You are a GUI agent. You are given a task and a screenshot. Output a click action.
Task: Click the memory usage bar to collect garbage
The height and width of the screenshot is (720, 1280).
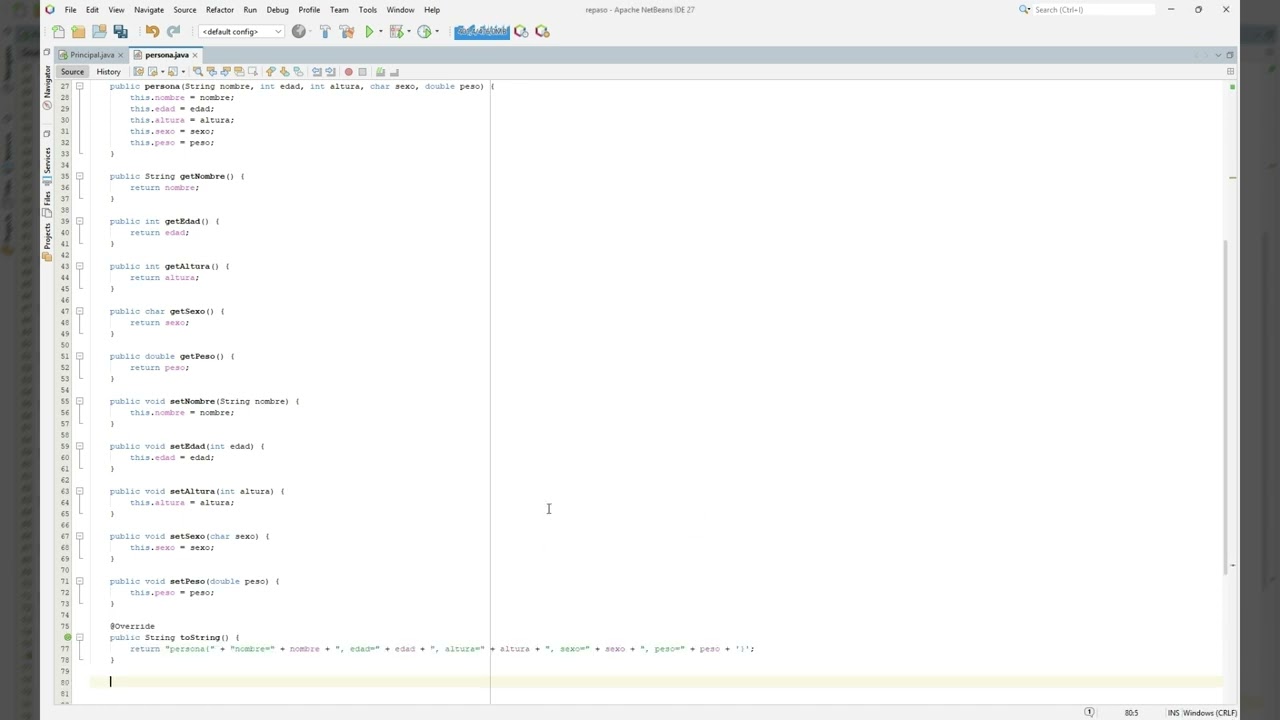(482, 31)
